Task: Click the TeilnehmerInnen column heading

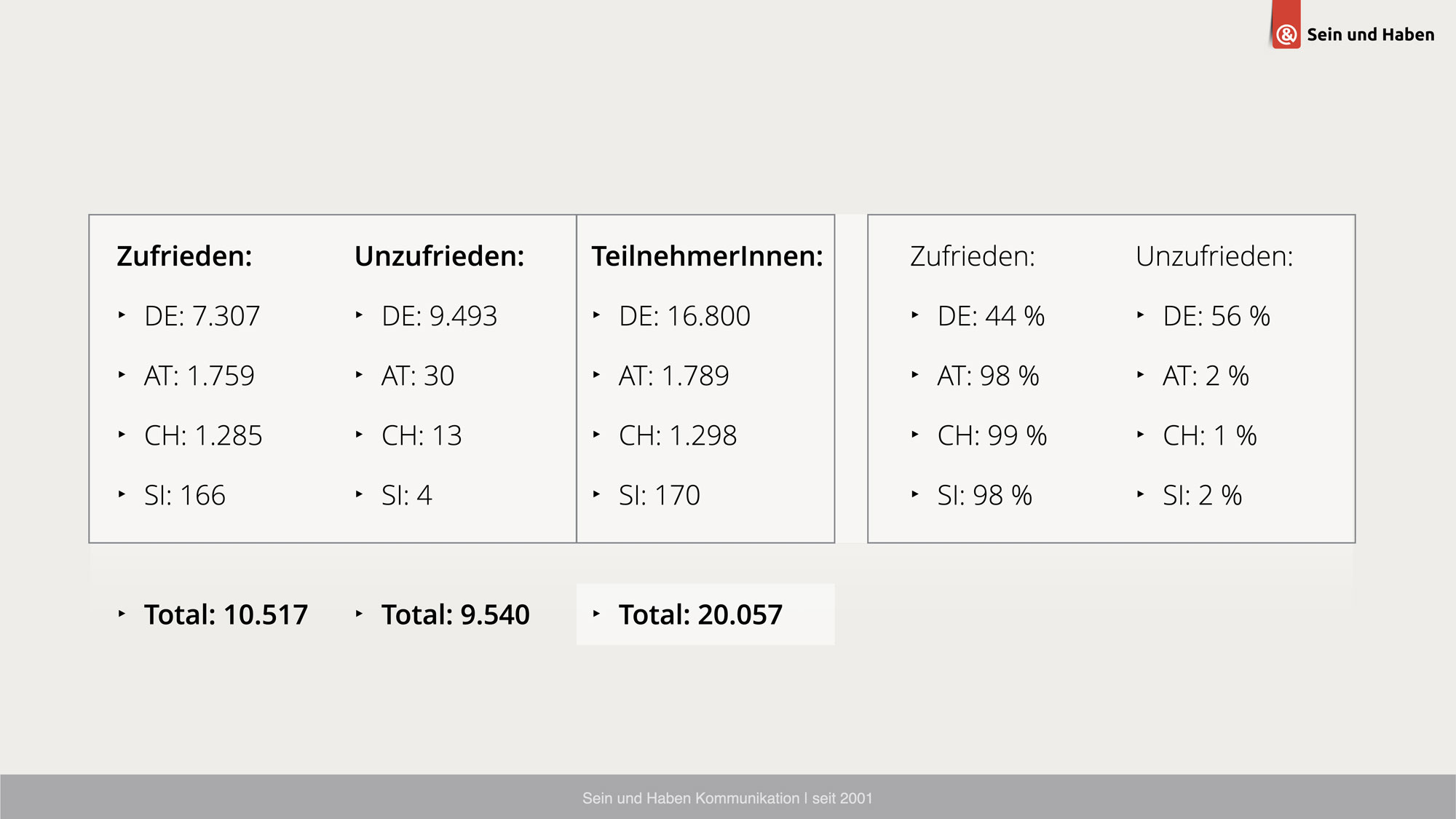Action: [x=707, y=256]
